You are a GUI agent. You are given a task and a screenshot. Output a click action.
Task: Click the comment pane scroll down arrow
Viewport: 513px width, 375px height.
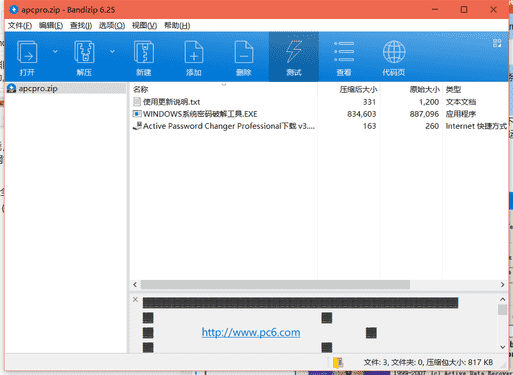pyautogui.click(x=503, y=347)
